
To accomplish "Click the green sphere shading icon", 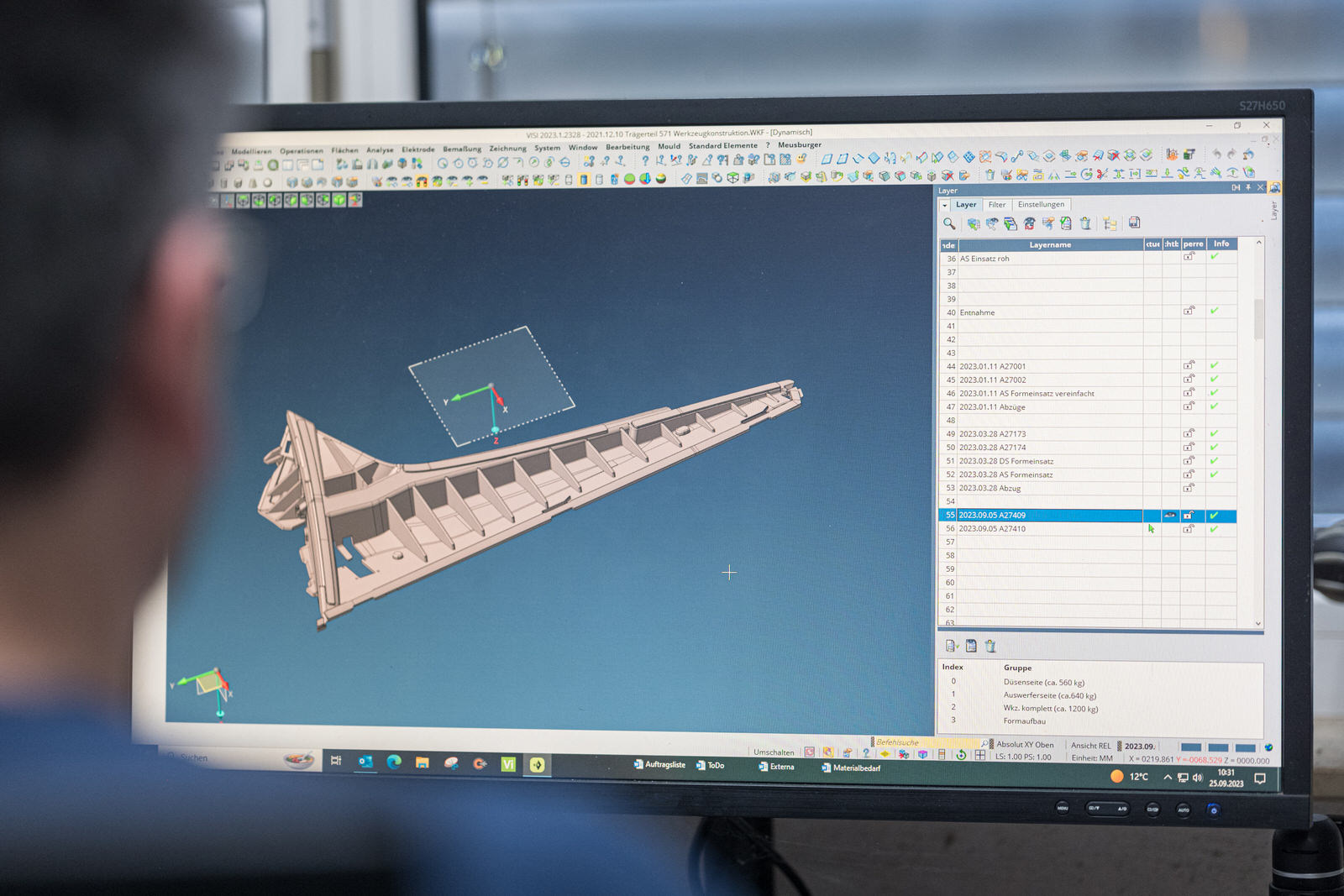I will (629, 179).
